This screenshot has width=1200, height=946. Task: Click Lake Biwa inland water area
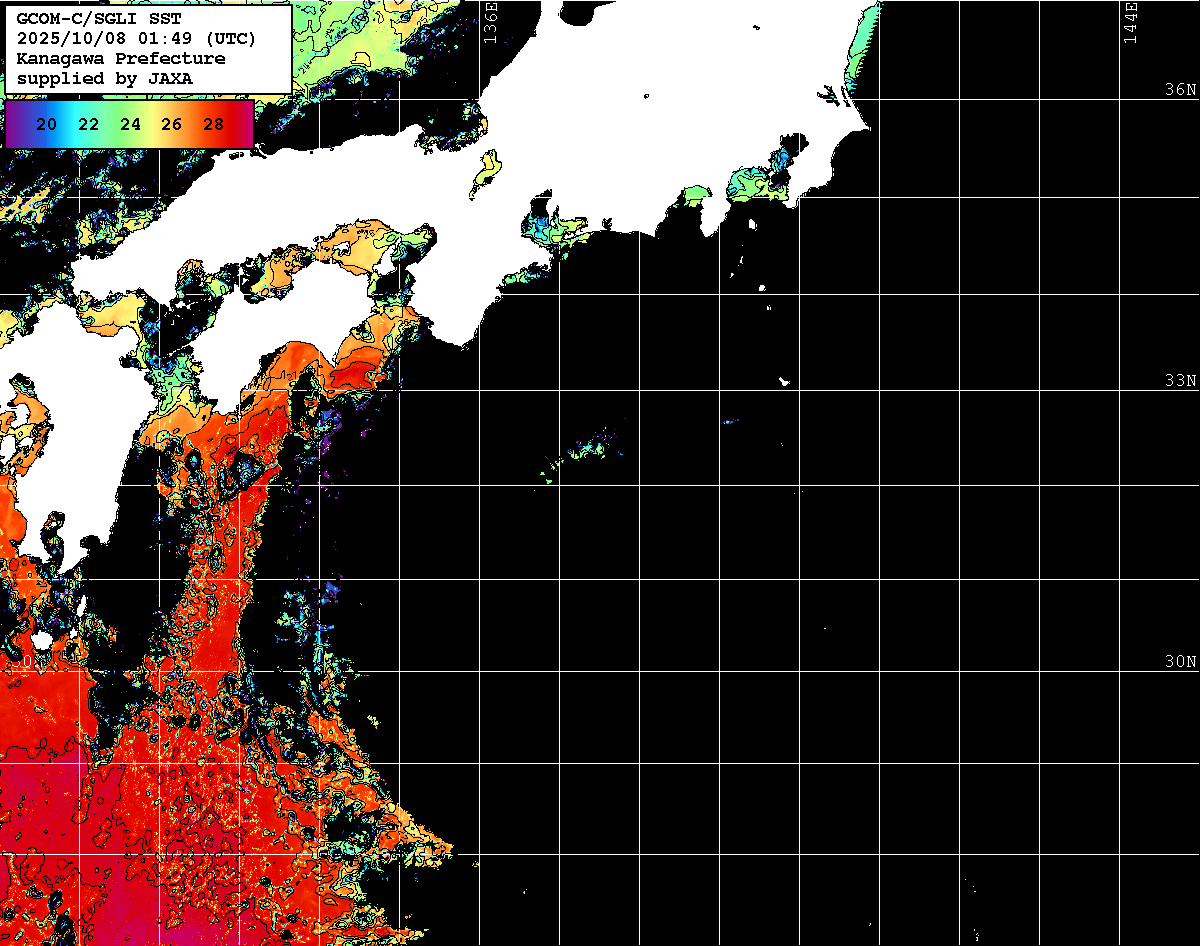487,173
